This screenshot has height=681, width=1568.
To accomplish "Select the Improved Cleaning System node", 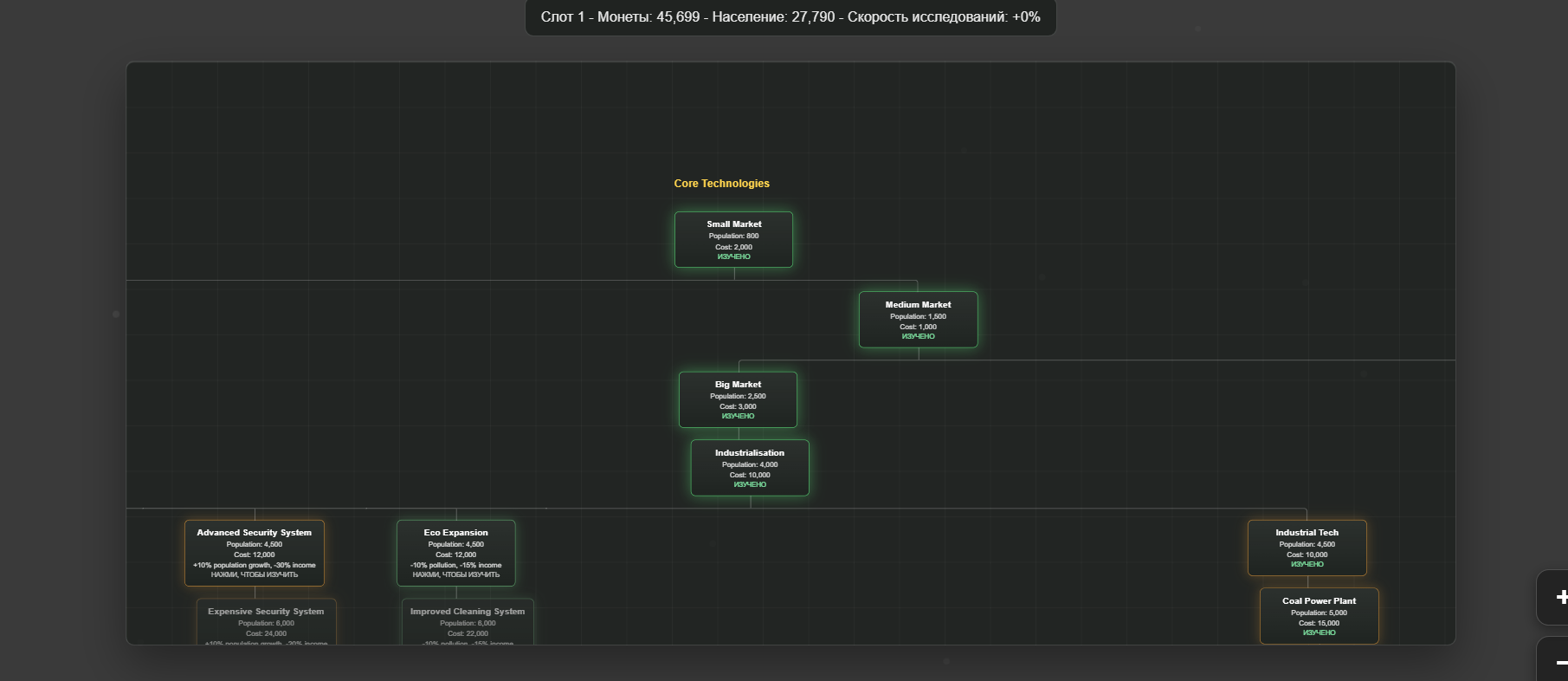I will click(x=468, y=622).
